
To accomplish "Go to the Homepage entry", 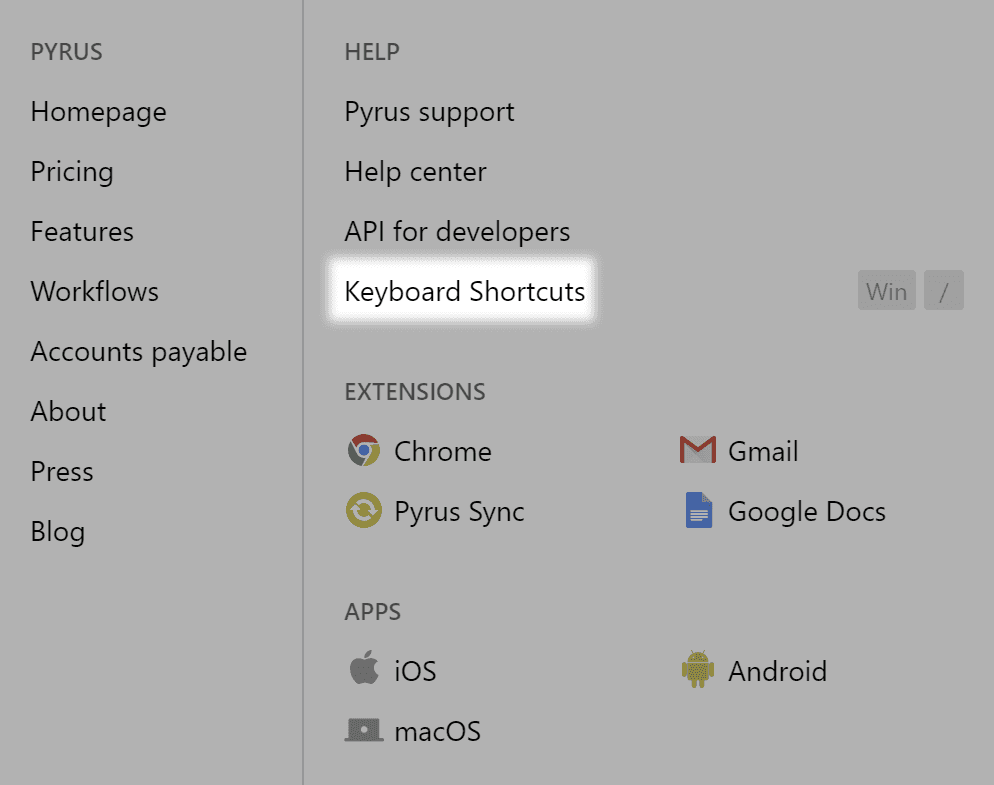I will pyautogui.click(x=98, y=111).
